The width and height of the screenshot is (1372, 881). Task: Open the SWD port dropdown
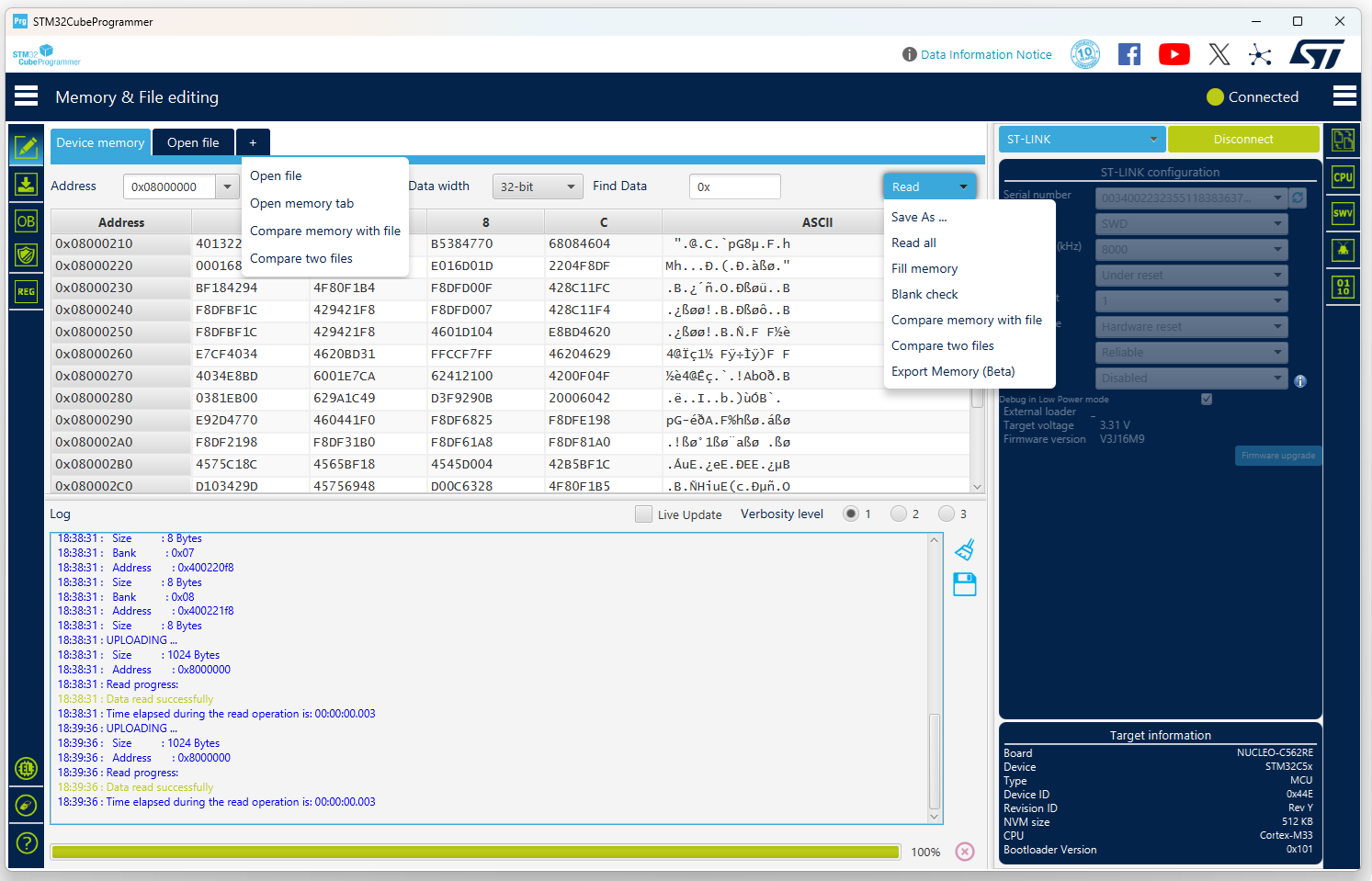(x=1191, y=223)
